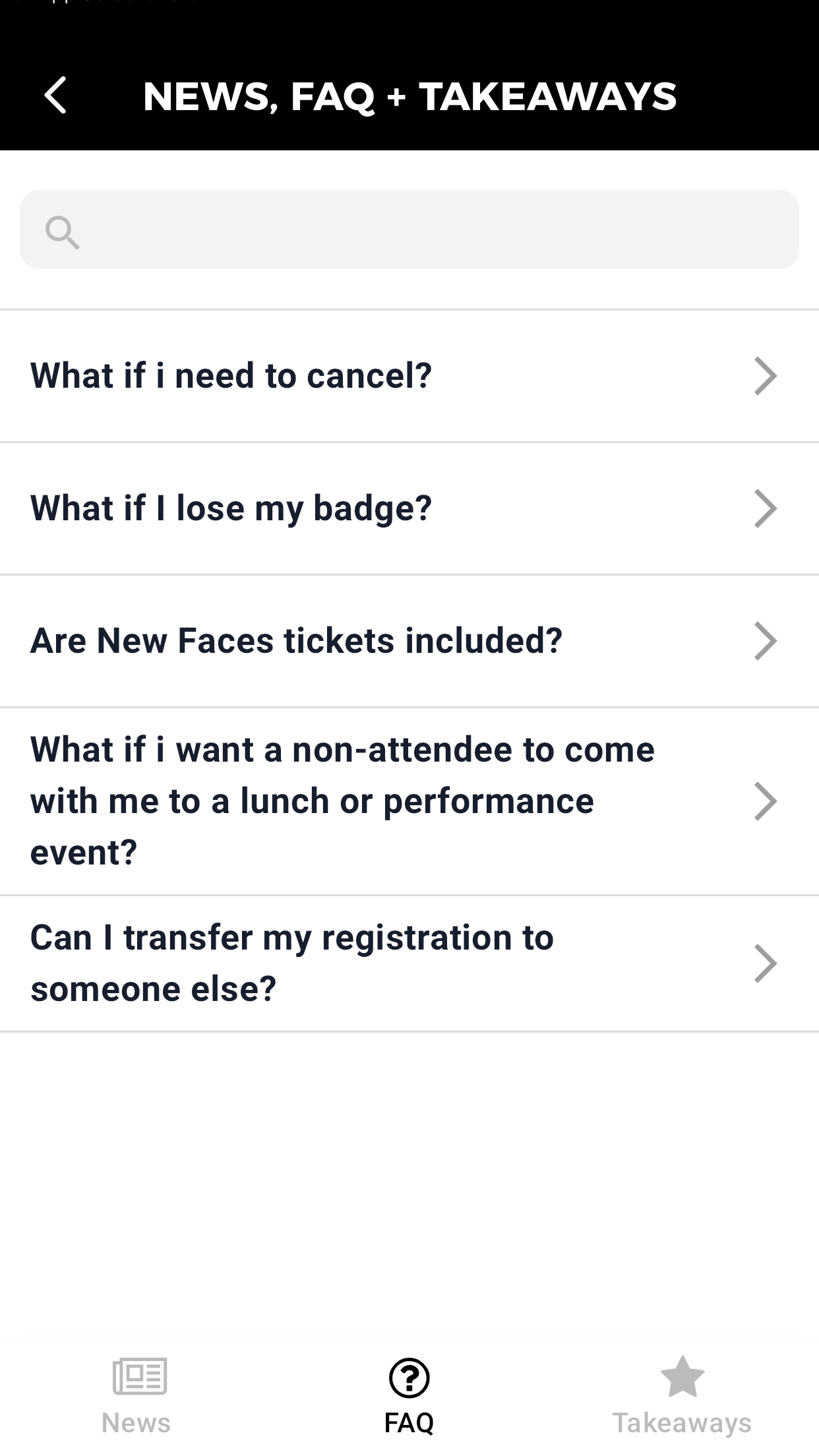Tap the back arrow in the header
819x1456 pixels.
coord(56,96)
